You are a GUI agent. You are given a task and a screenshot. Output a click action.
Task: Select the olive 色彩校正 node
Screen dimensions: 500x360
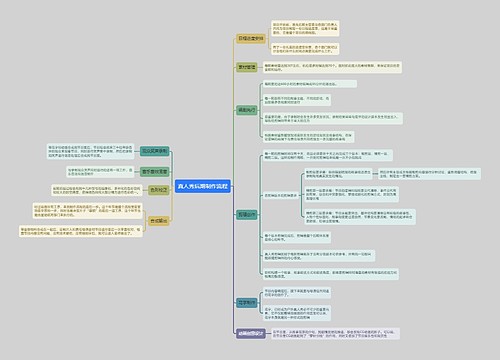coord(159,190)
